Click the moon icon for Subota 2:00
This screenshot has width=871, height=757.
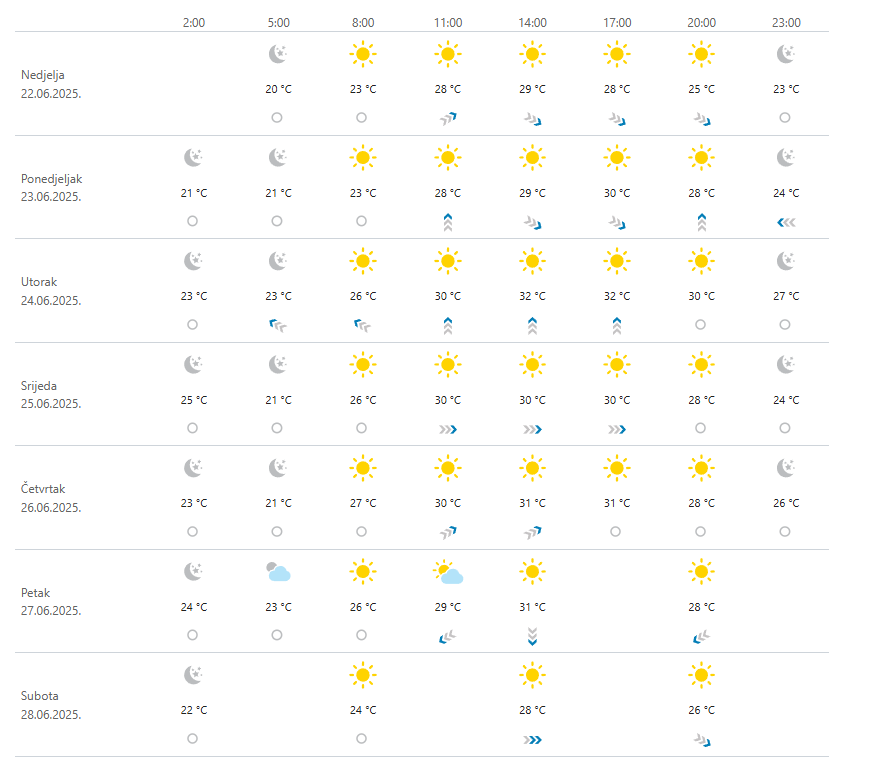(194, 676)
